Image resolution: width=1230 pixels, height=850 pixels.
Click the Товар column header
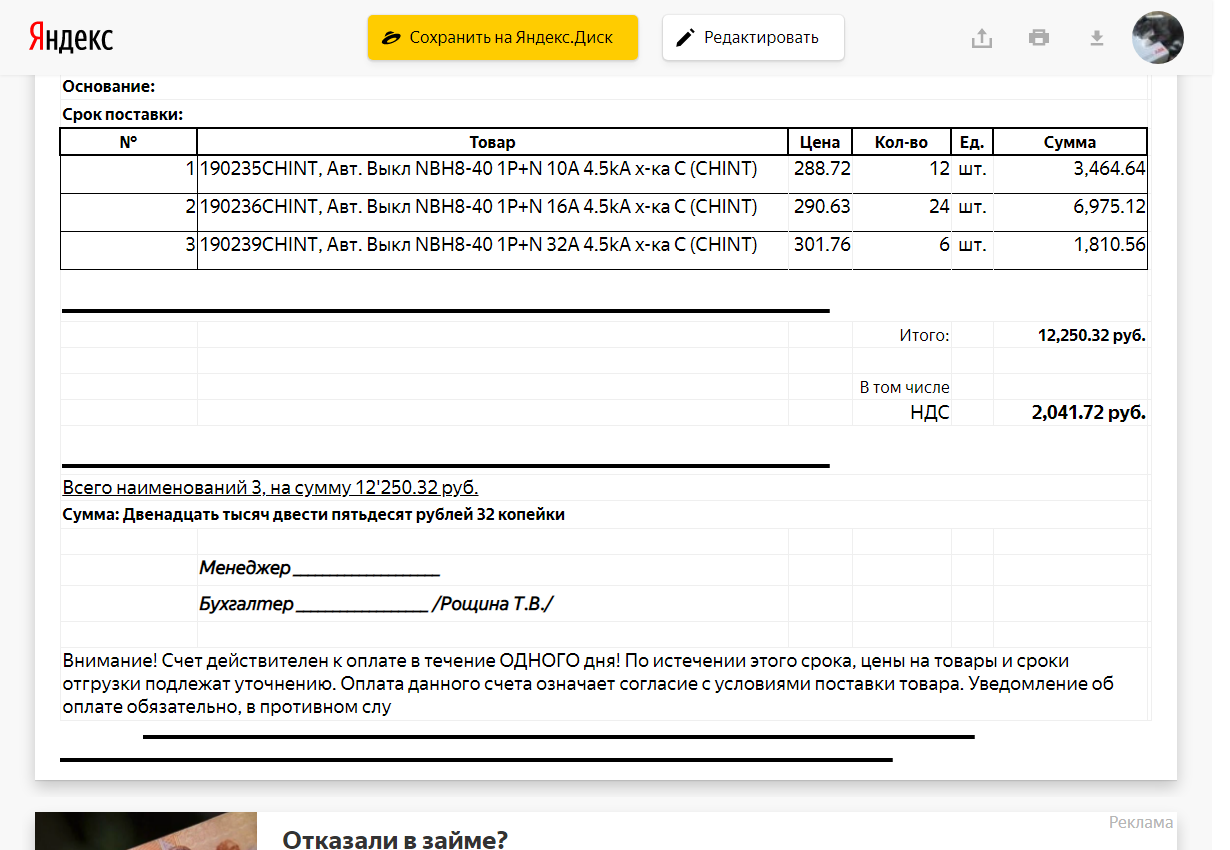click(492, 142)
